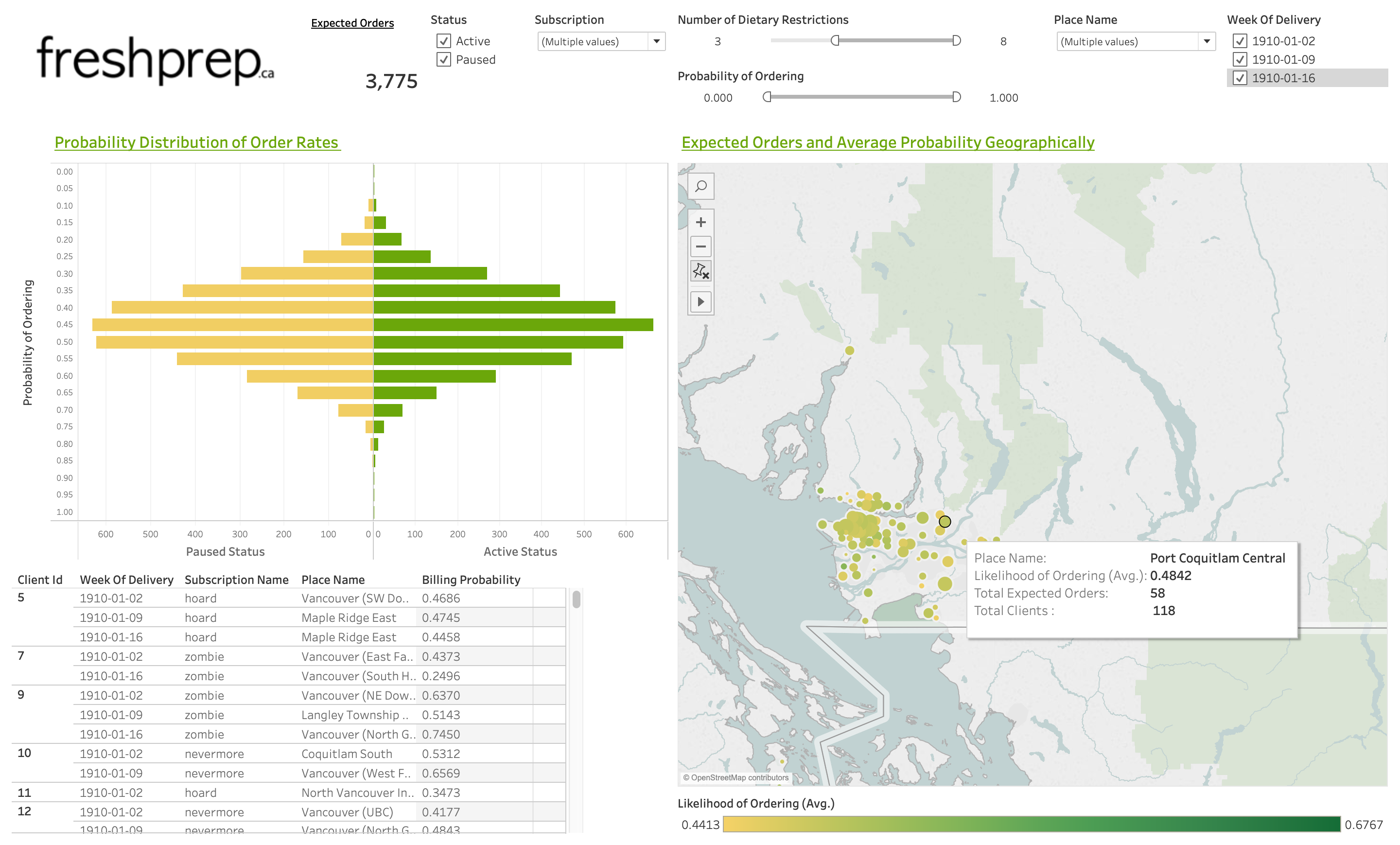Click Probability of Ordering slider right handle
Viewport: 1400px width, 845px height.
(956, 97)
